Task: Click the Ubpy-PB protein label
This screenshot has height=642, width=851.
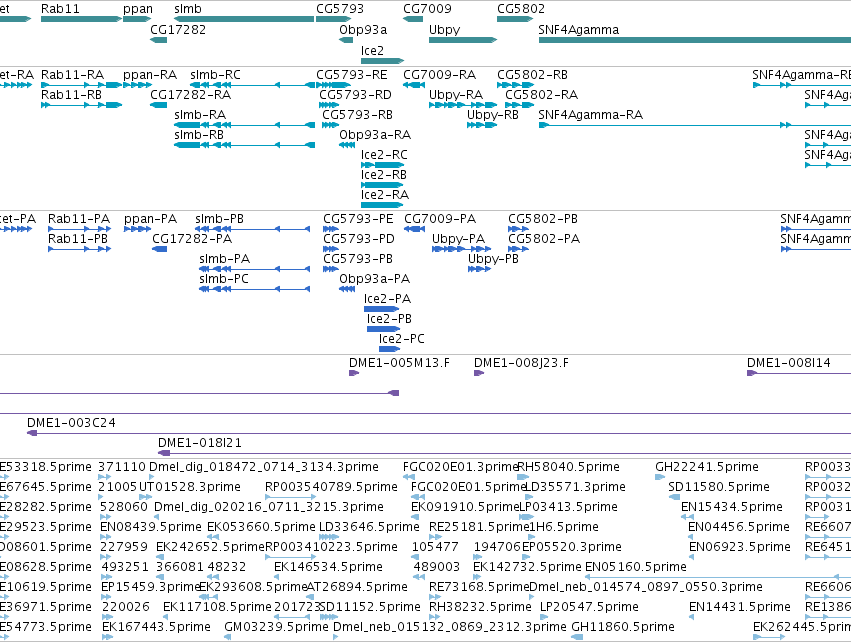Action: pyautogui.click(x=493, y=259)
